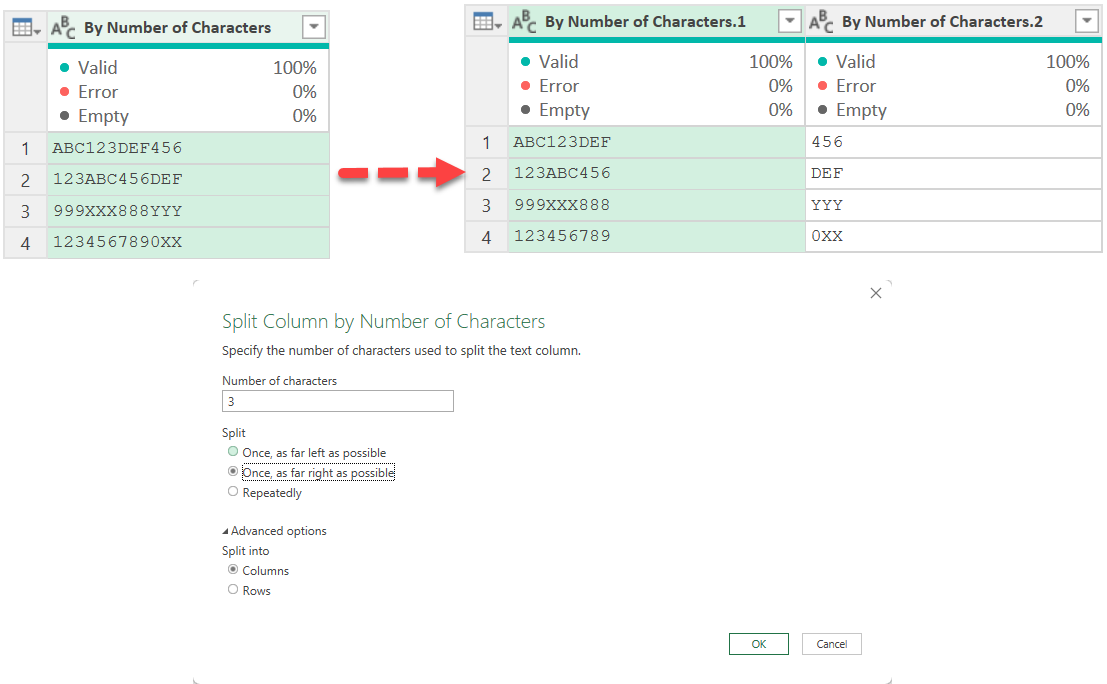Click ABC data type icon of Characters.1 column
1107x684 pixels.
point(524,22)
